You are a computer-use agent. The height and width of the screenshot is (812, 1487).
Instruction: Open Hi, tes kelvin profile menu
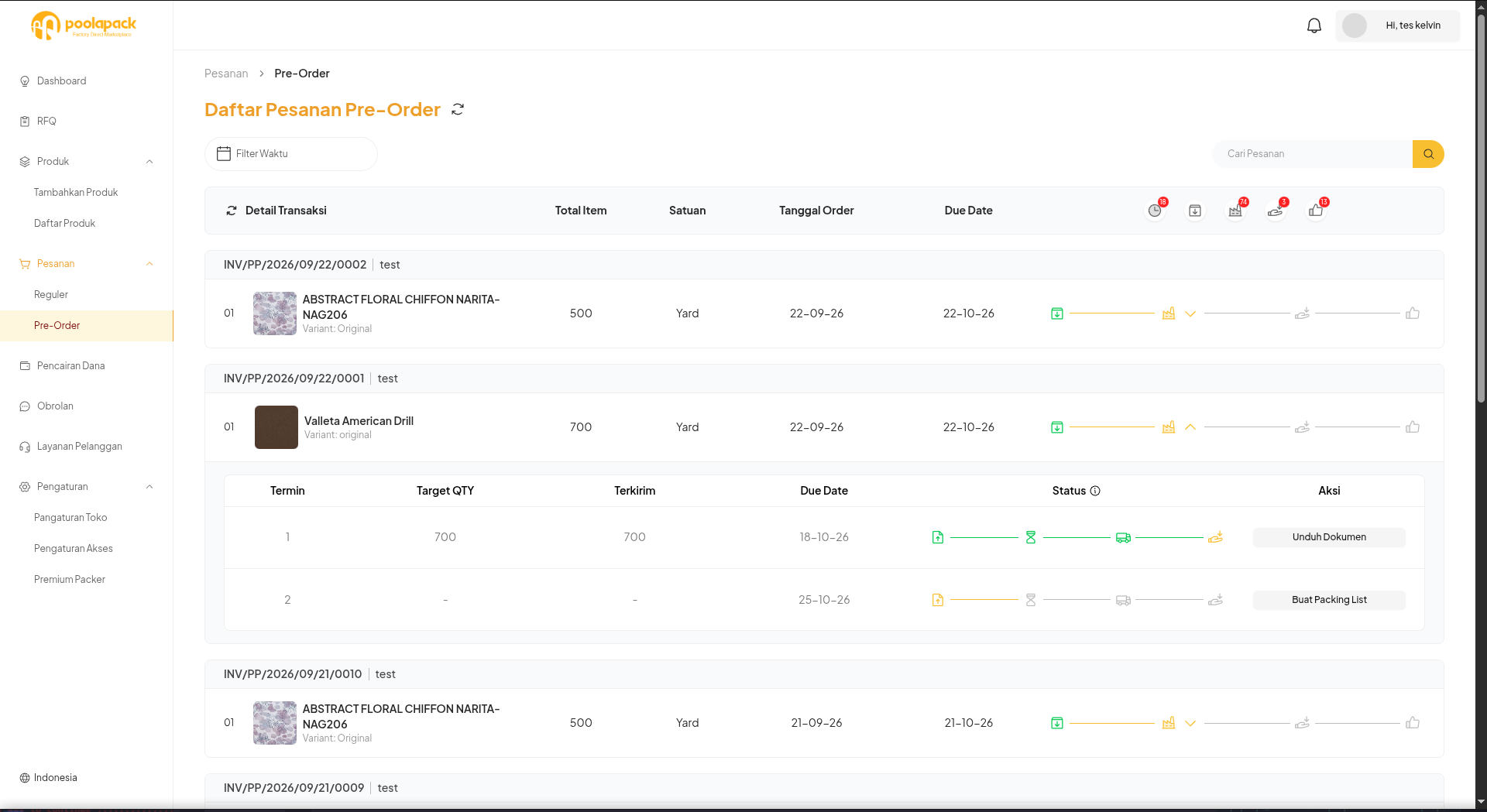click(1398, 26)
